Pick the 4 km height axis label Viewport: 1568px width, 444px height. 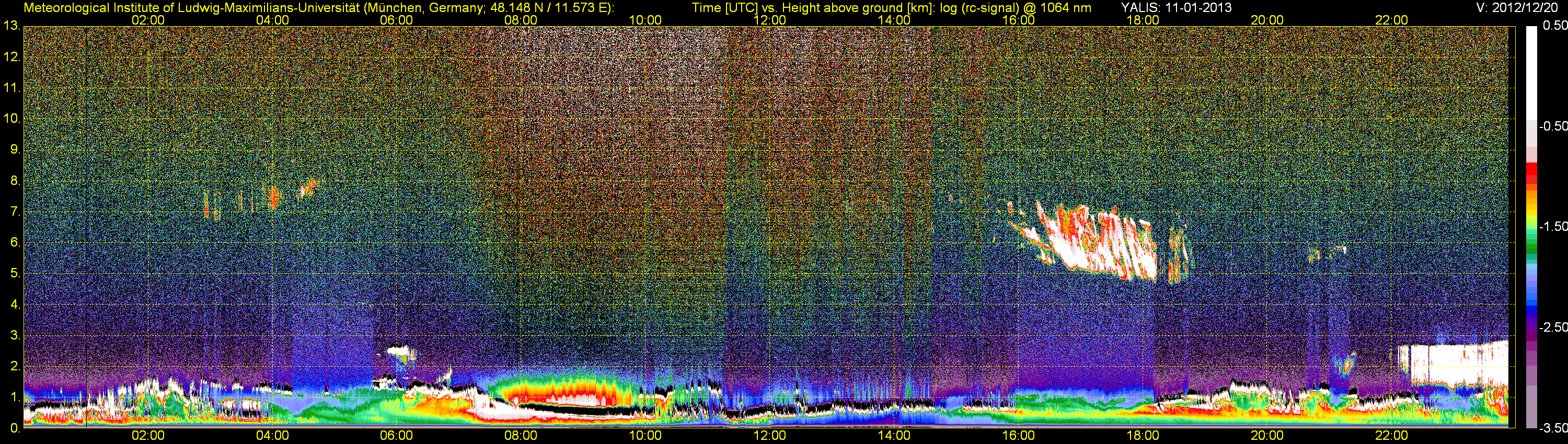tap(15, 305)
